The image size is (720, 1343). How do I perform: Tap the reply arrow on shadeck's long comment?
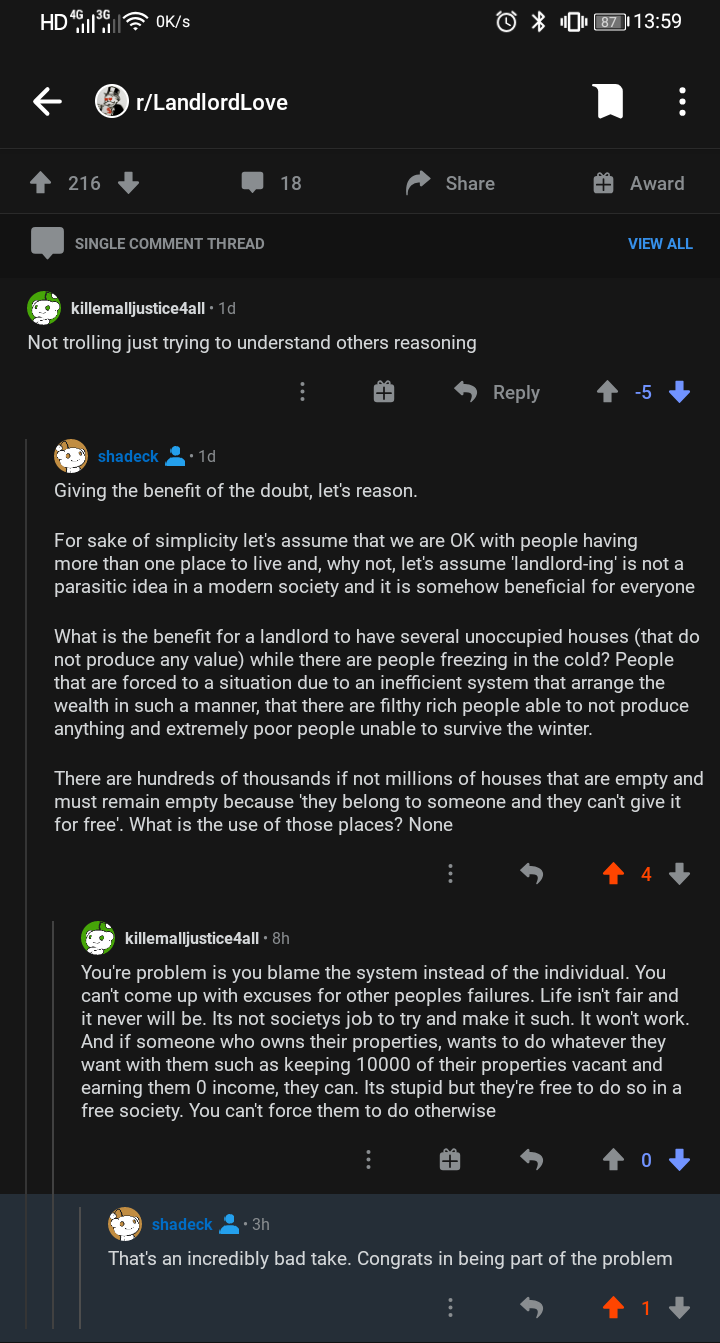pyautogui.click(x=531, y=873)
